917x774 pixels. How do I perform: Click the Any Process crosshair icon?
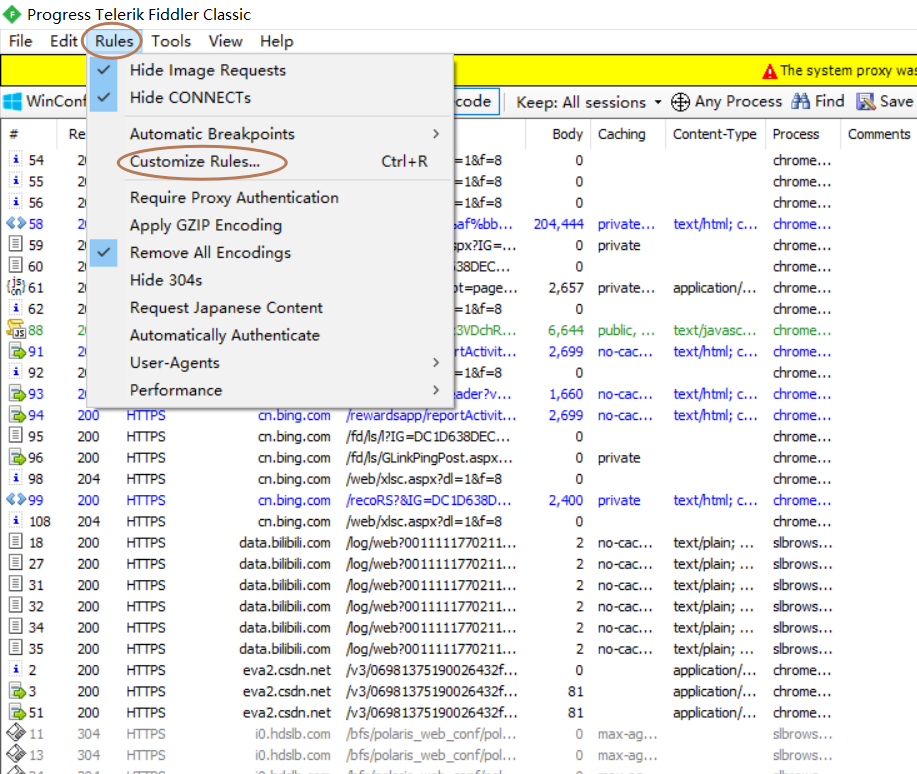click(680, 102)
